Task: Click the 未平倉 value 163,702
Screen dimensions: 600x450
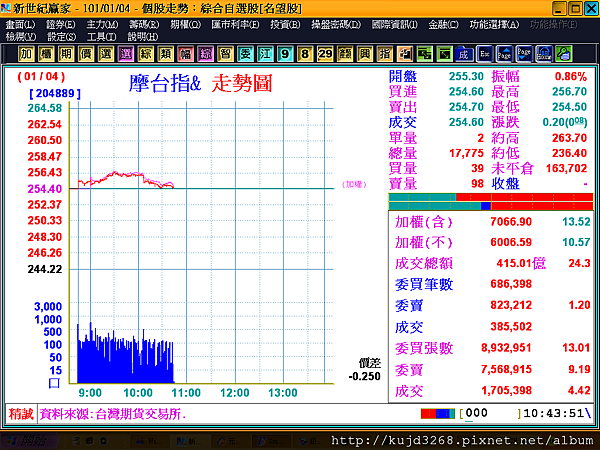Action: (x=566, y=168)
